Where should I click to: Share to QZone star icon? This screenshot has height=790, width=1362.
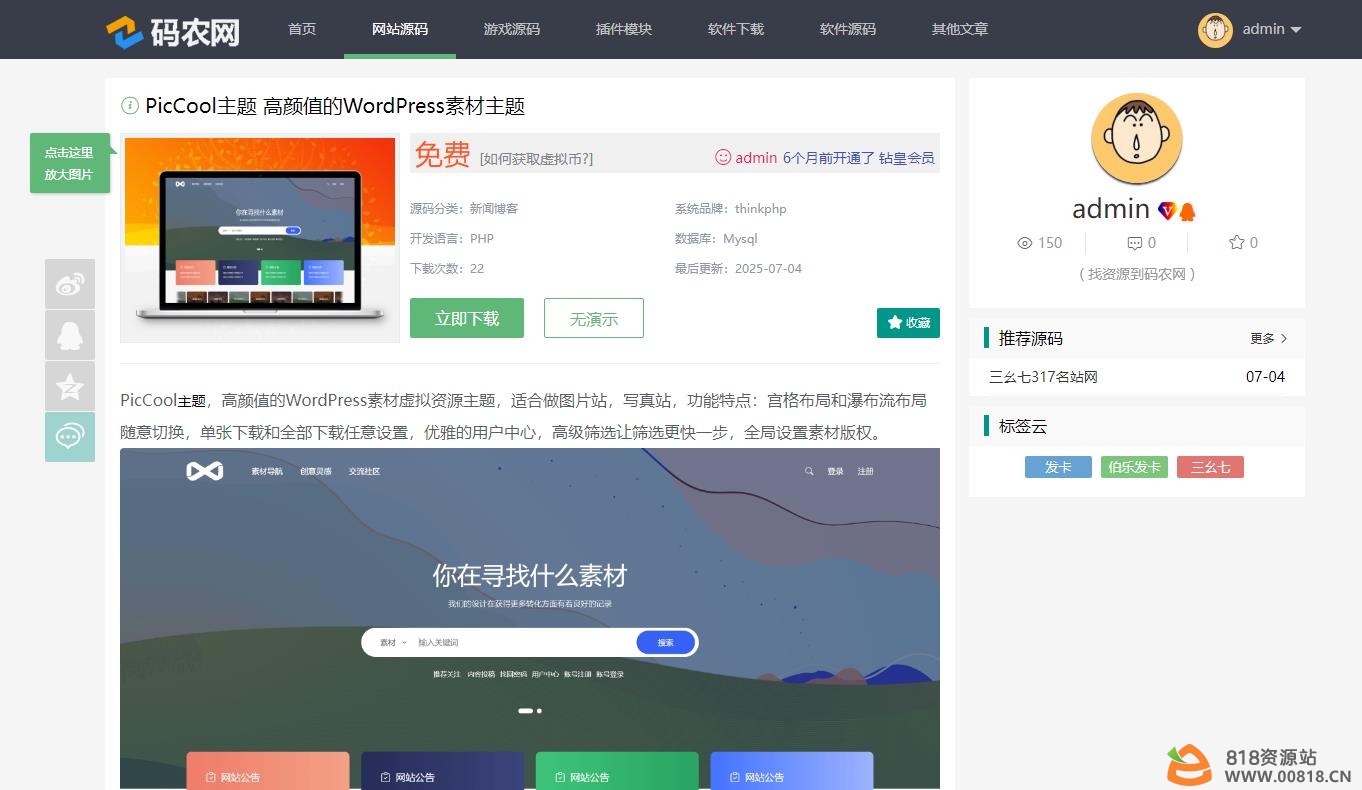coord(70,386)
